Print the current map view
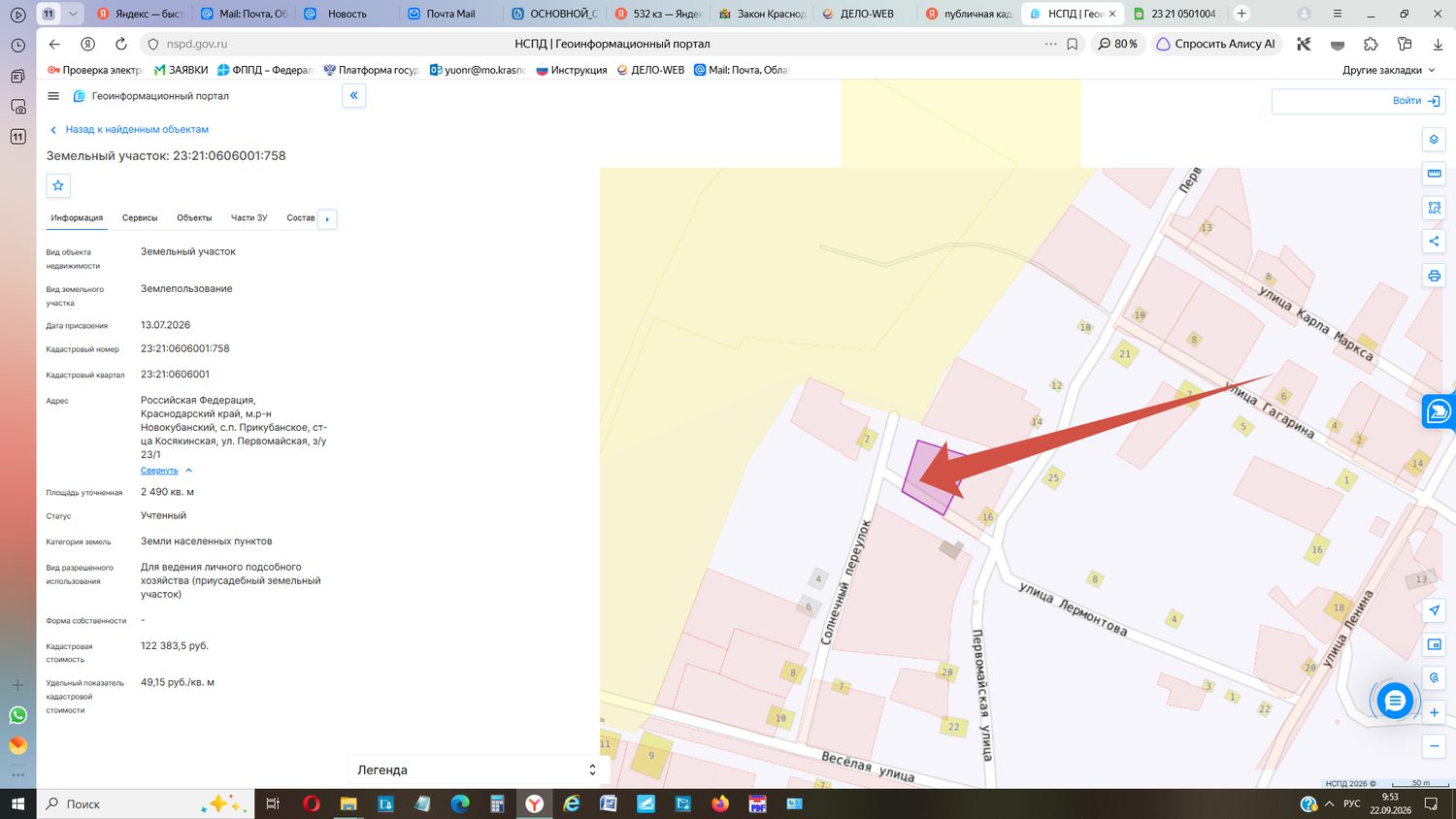1456x819 pixels. 1434,276
